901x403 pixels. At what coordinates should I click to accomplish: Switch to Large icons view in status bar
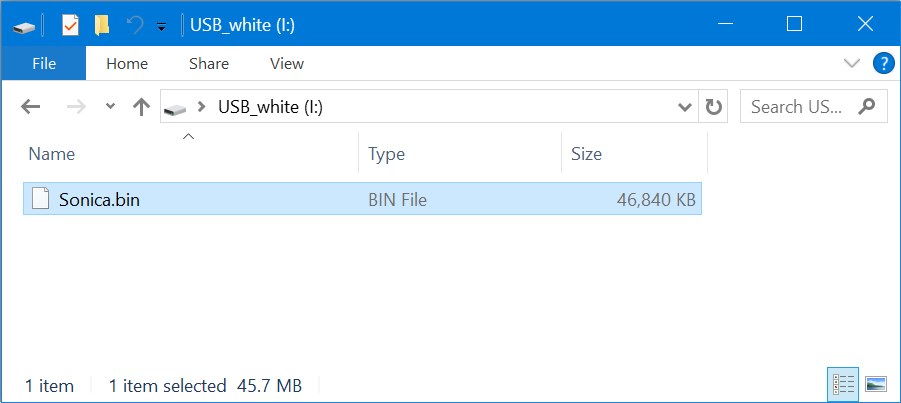click(x=876, y=383)
